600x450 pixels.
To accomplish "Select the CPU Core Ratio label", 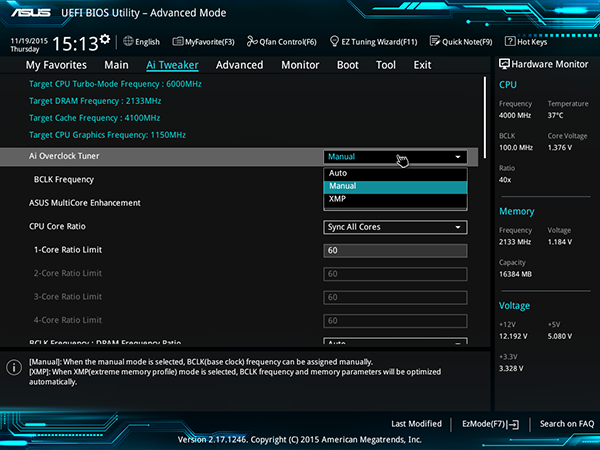I will 57,227.
